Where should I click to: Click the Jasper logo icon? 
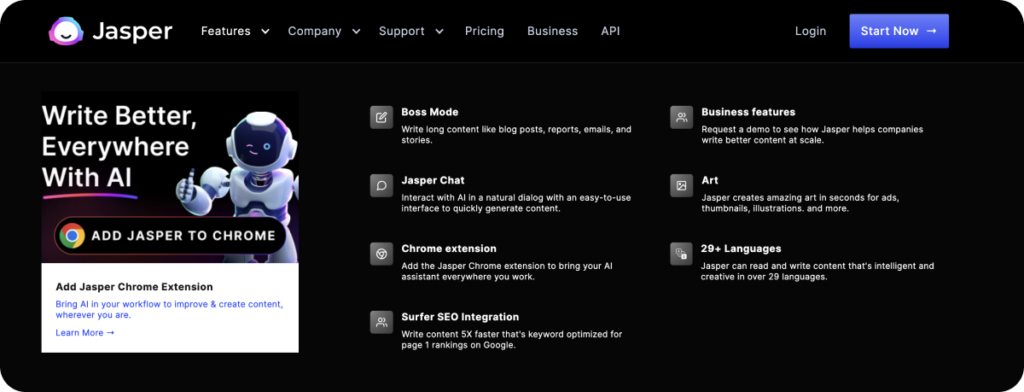[x=66, y=31]
